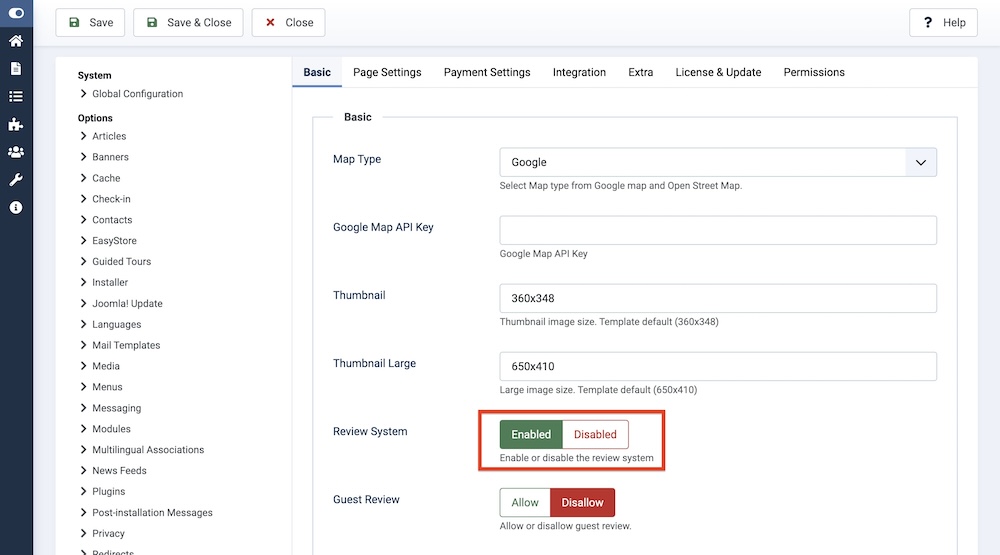
Task: Expand the EasyStore options entry
Action: [114, 241]
